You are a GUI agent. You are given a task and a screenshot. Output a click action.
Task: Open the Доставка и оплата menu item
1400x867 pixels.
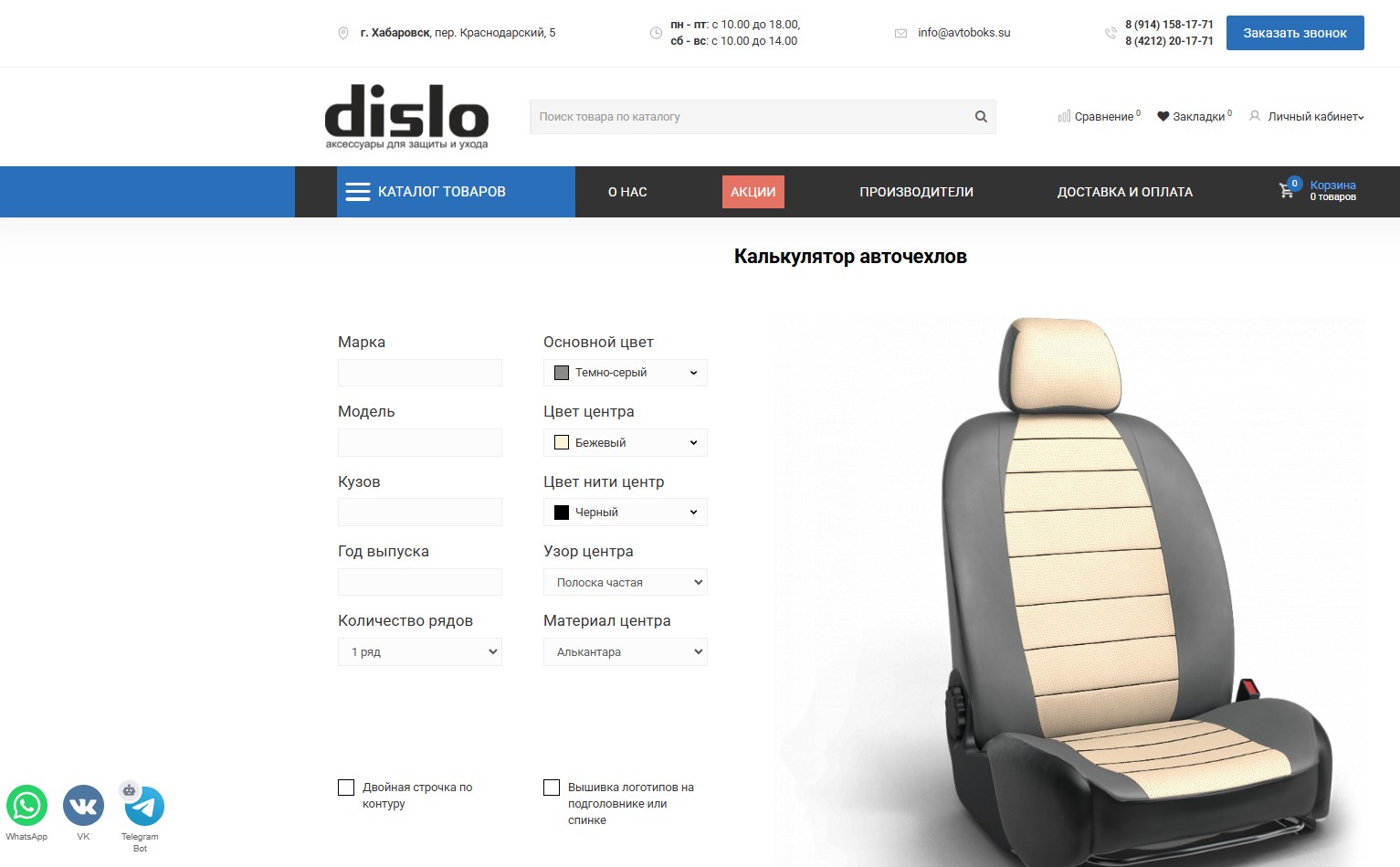(x=1125, y=192)
